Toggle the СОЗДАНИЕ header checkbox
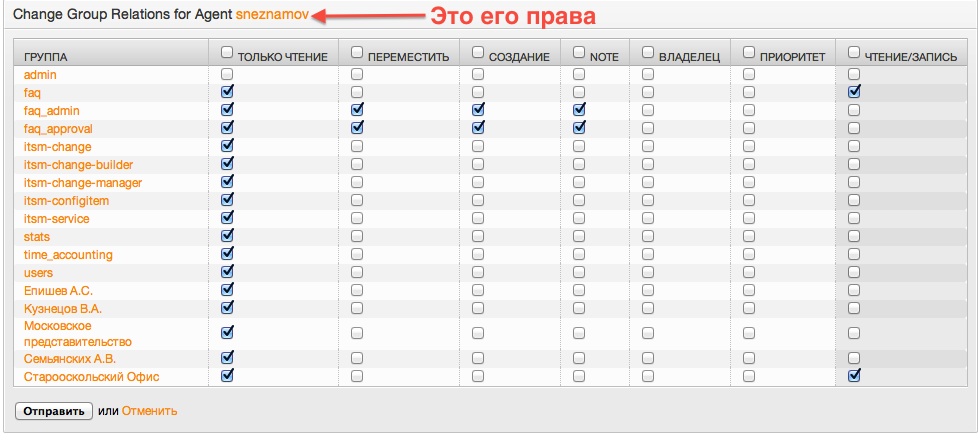The image size is (978, 440). (478, 52)
